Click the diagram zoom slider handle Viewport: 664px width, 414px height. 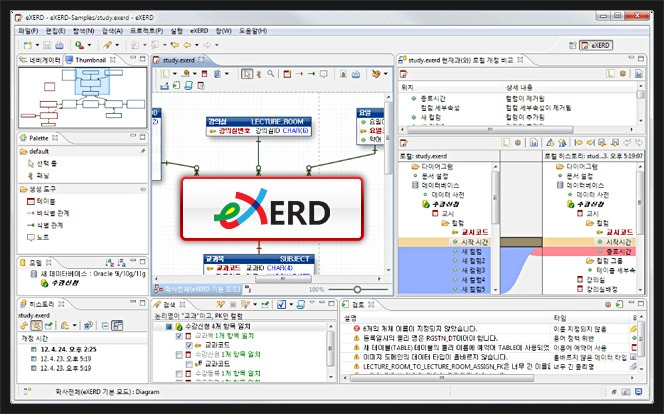(x=357, y=290)
